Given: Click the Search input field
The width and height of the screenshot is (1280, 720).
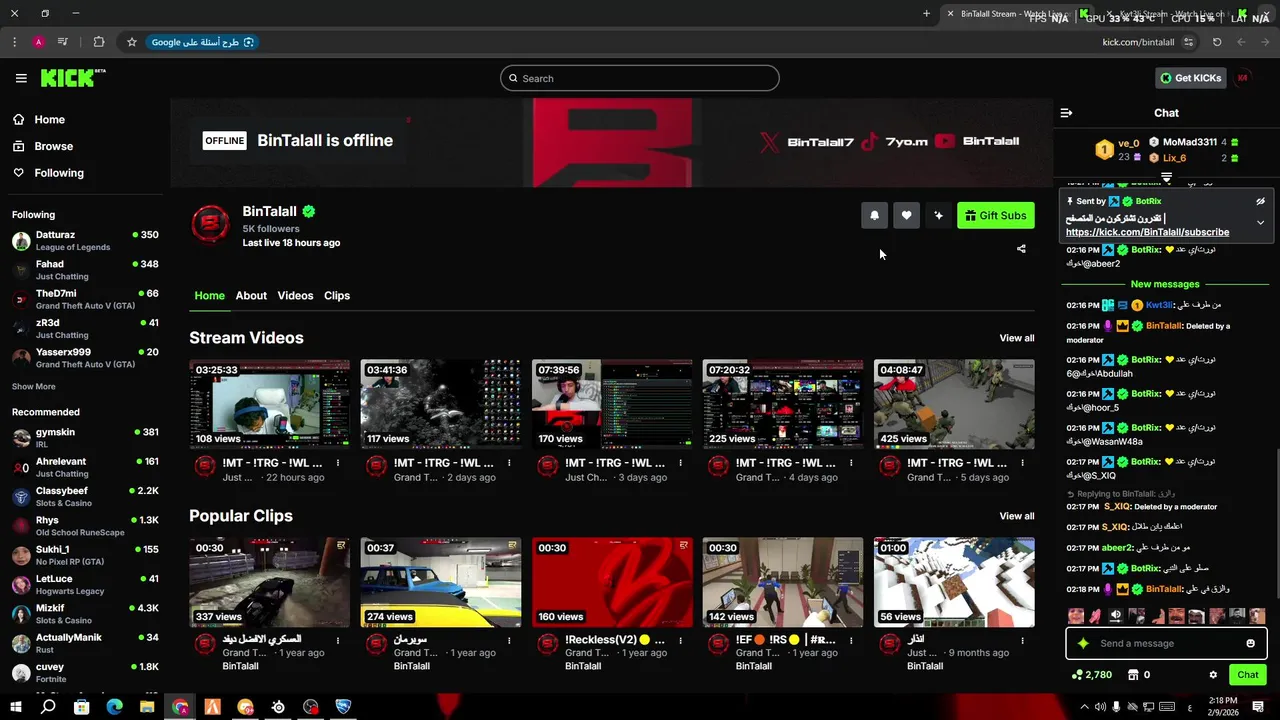Looking at the screenshot, I should click(640, 78).
